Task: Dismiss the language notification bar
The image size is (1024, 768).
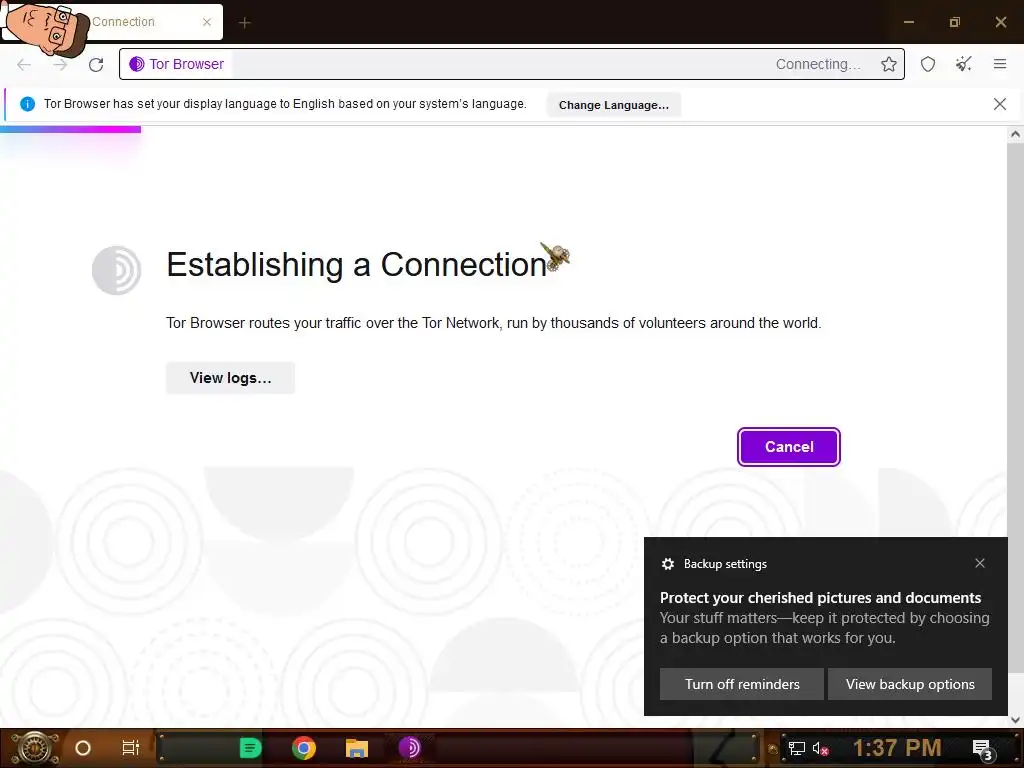Action: 999,104
